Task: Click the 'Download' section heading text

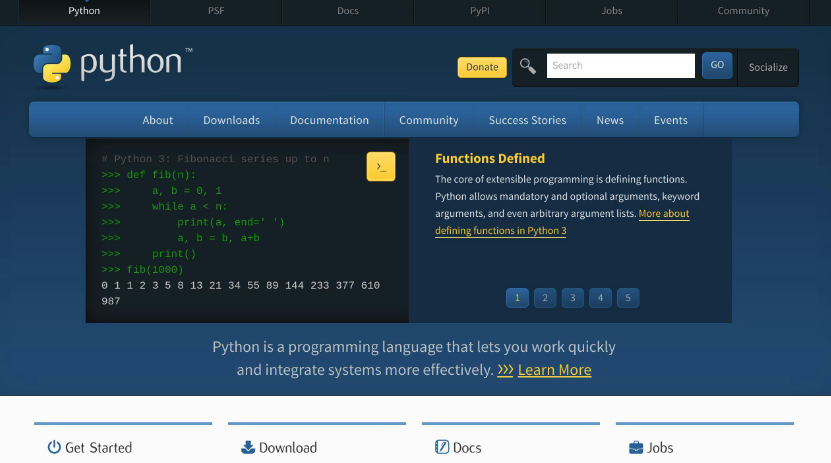Action: [x=288, y=448]
